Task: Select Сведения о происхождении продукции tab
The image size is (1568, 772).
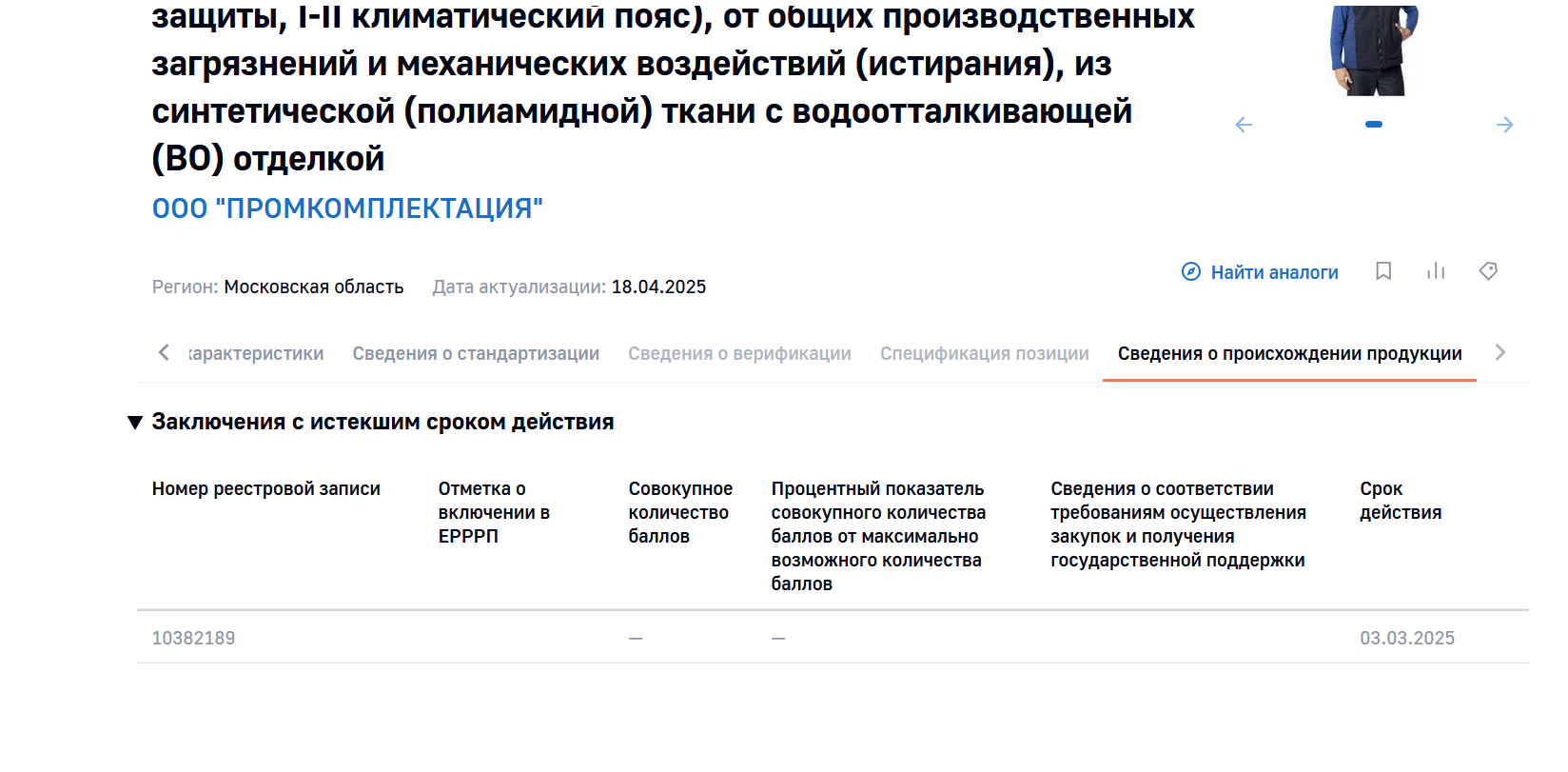Action: coord(1289,353)
